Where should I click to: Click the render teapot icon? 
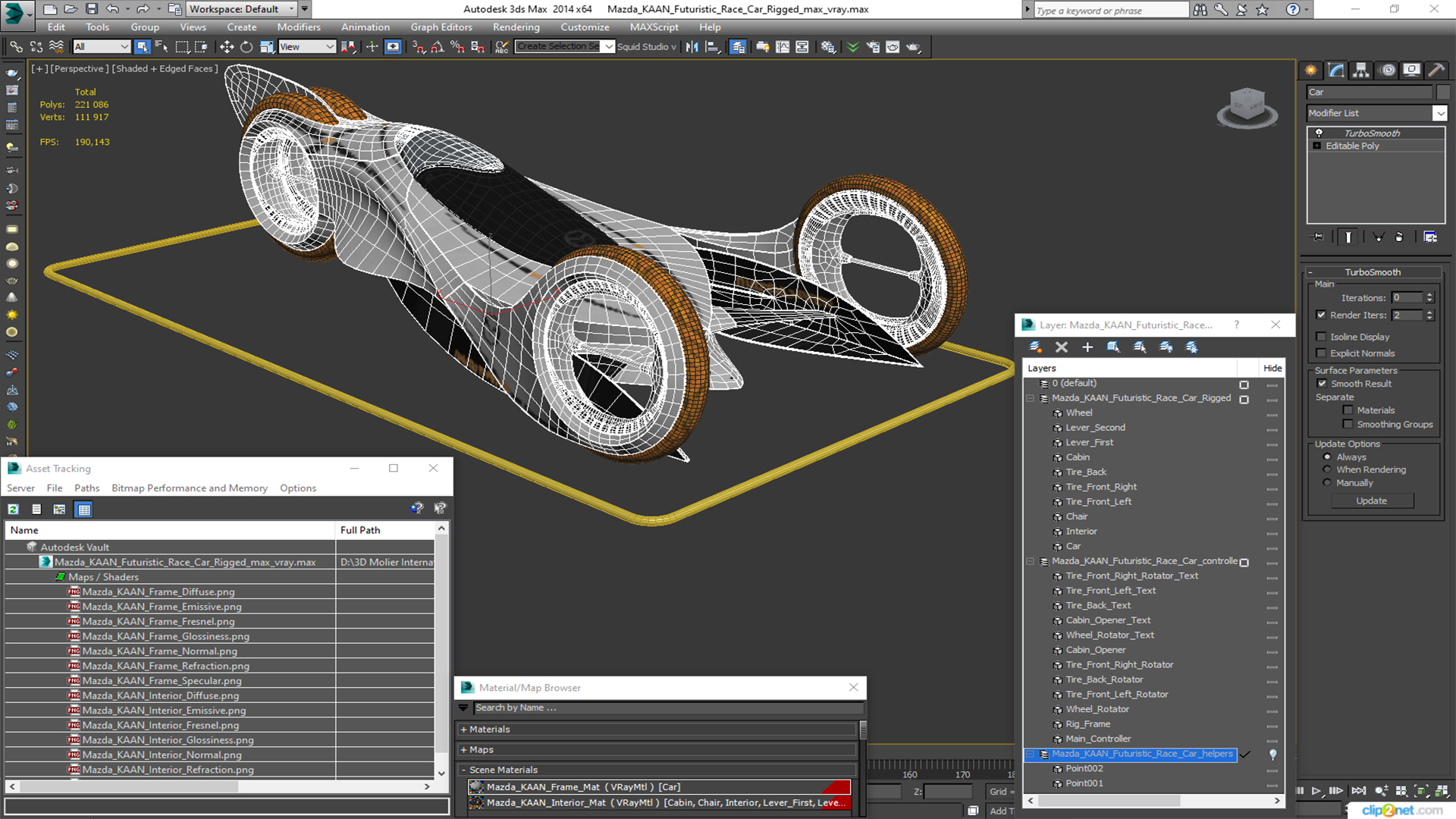(914, 47)
